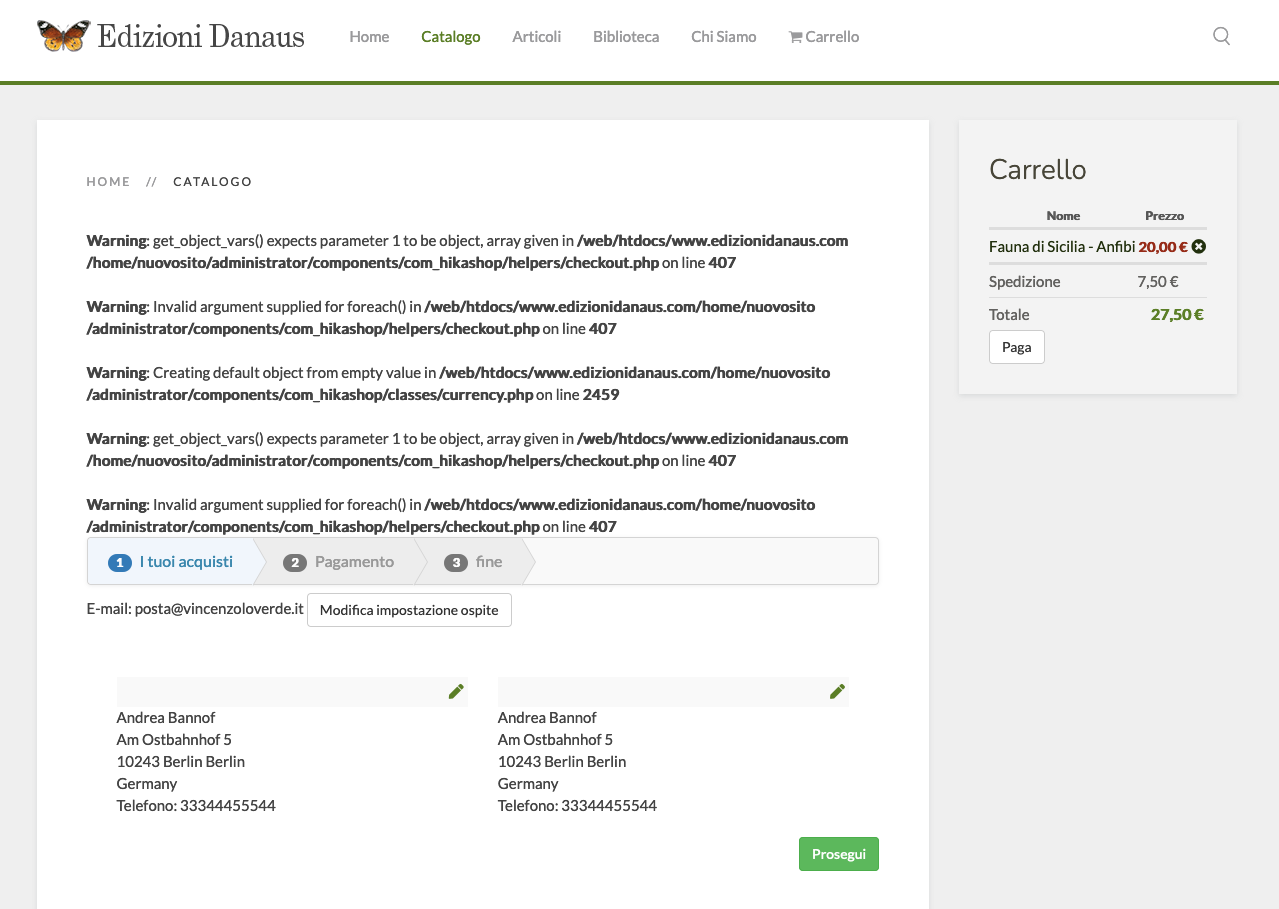
Task: Click the Nome column header
Action: [1063, 216]
